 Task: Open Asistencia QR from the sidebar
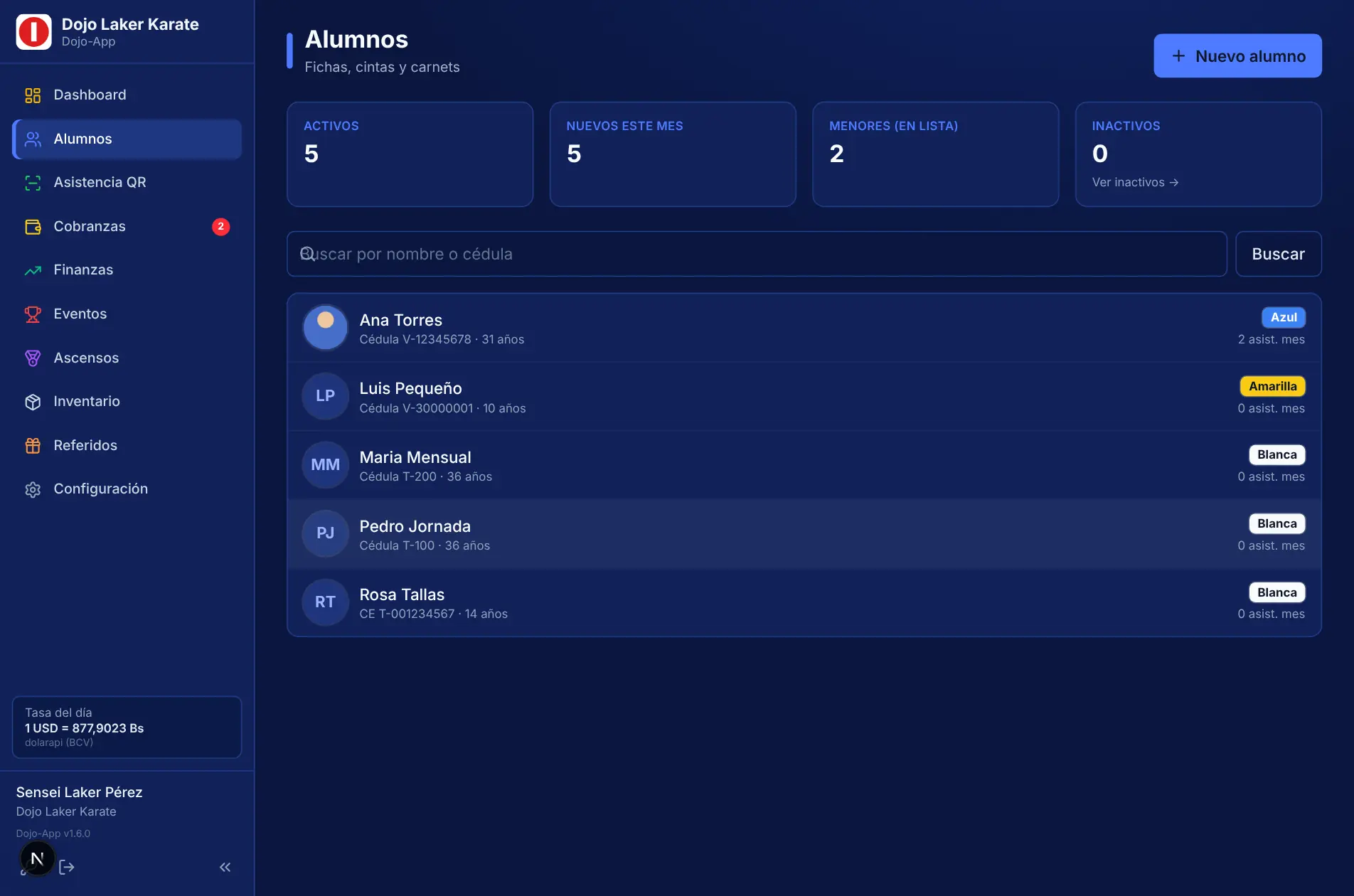tap(127, 183)
